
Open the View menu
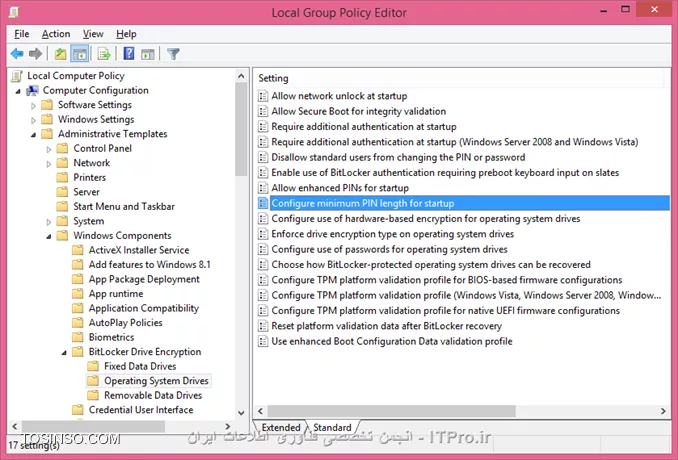tap(93, 34)
